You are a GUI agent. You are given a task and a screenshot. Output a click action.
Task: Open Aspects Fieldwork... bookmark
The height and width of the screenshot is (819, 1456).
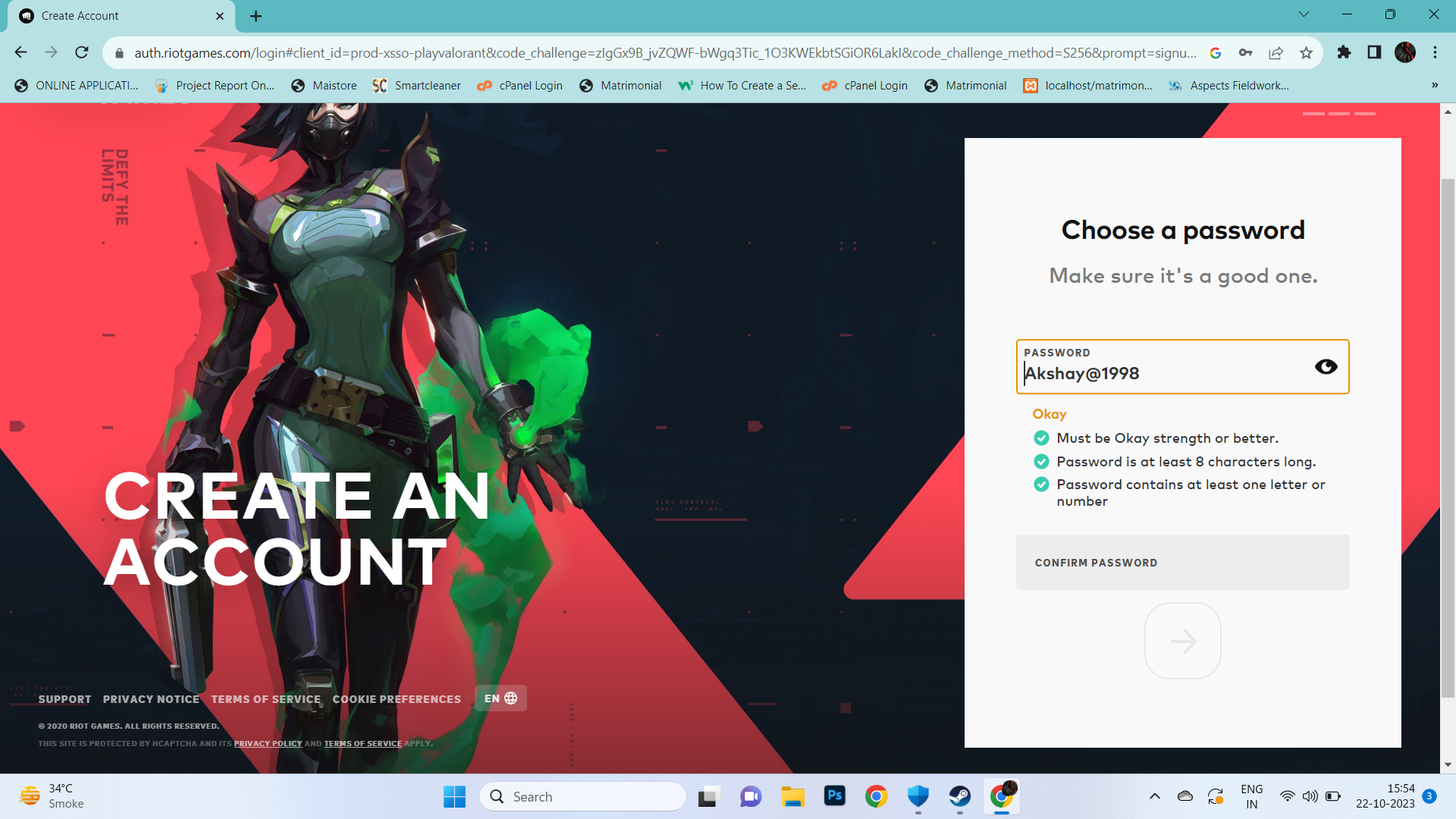[1228, 86]
